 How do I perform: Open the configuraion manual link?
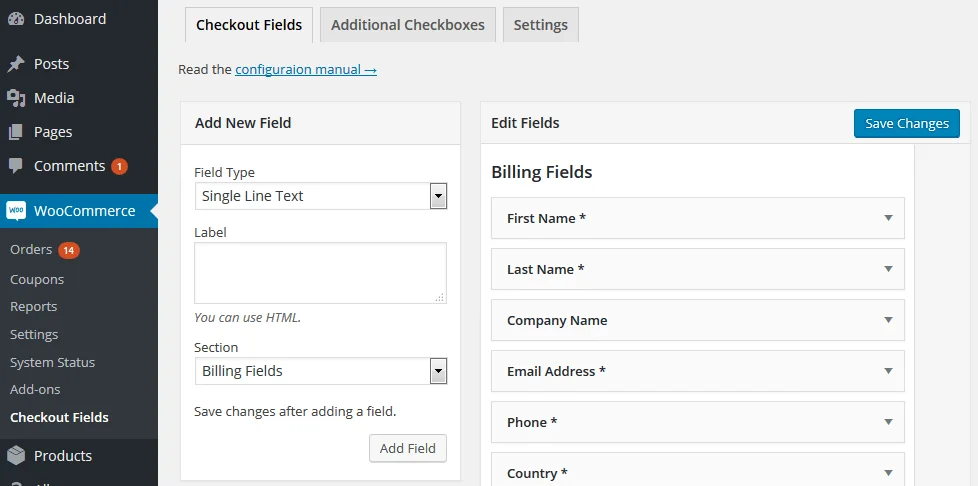point(306,69)
